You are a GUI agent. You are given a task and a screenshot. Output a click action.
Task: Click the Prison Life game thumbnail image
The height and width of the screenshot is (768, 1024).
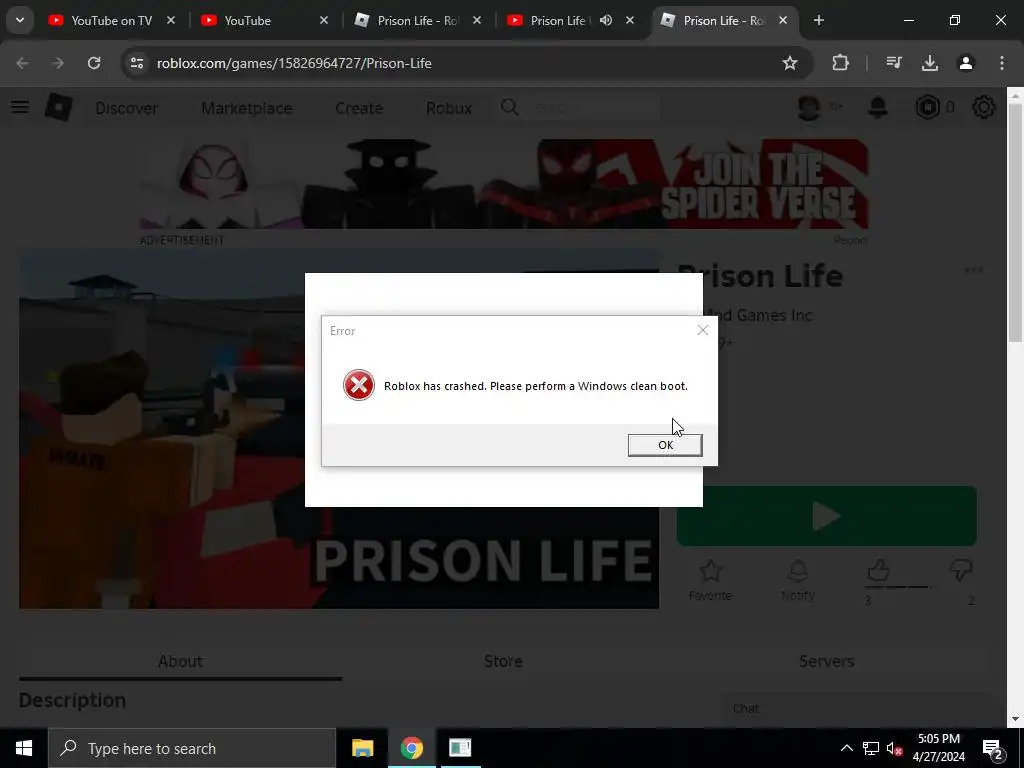pos(339,428)
